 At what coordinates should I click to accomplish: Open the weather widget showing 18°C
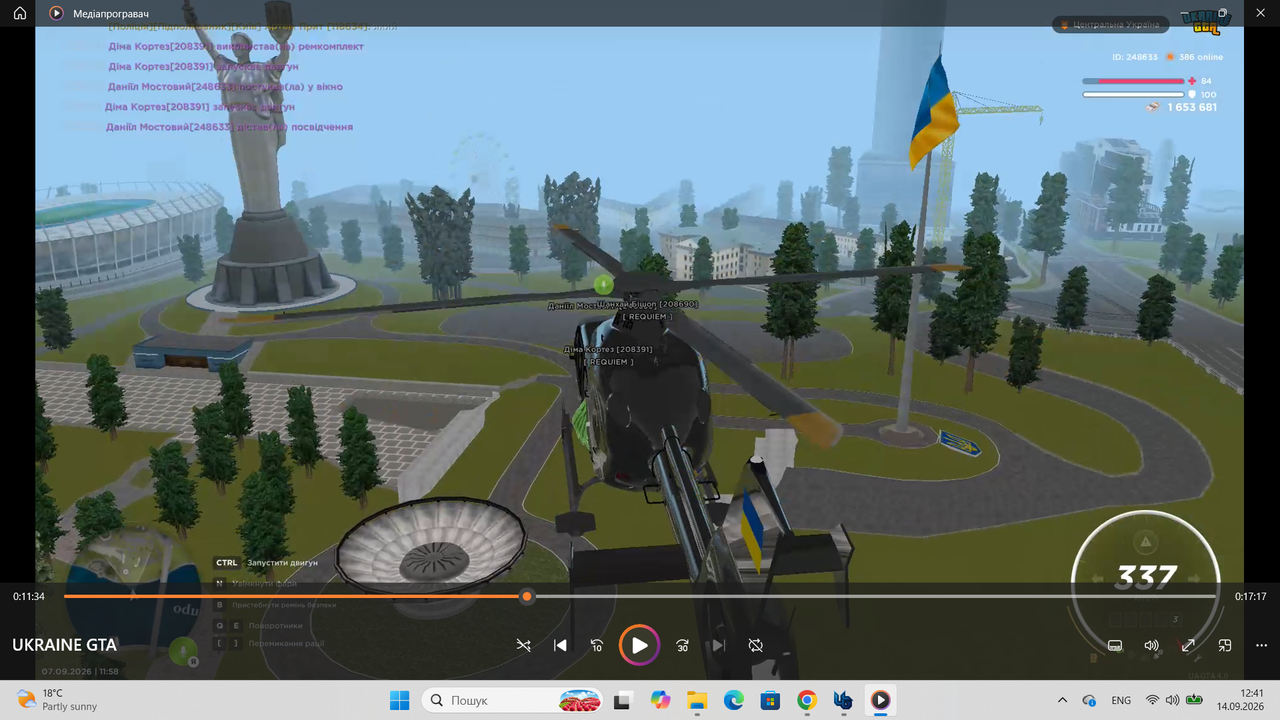58,700
